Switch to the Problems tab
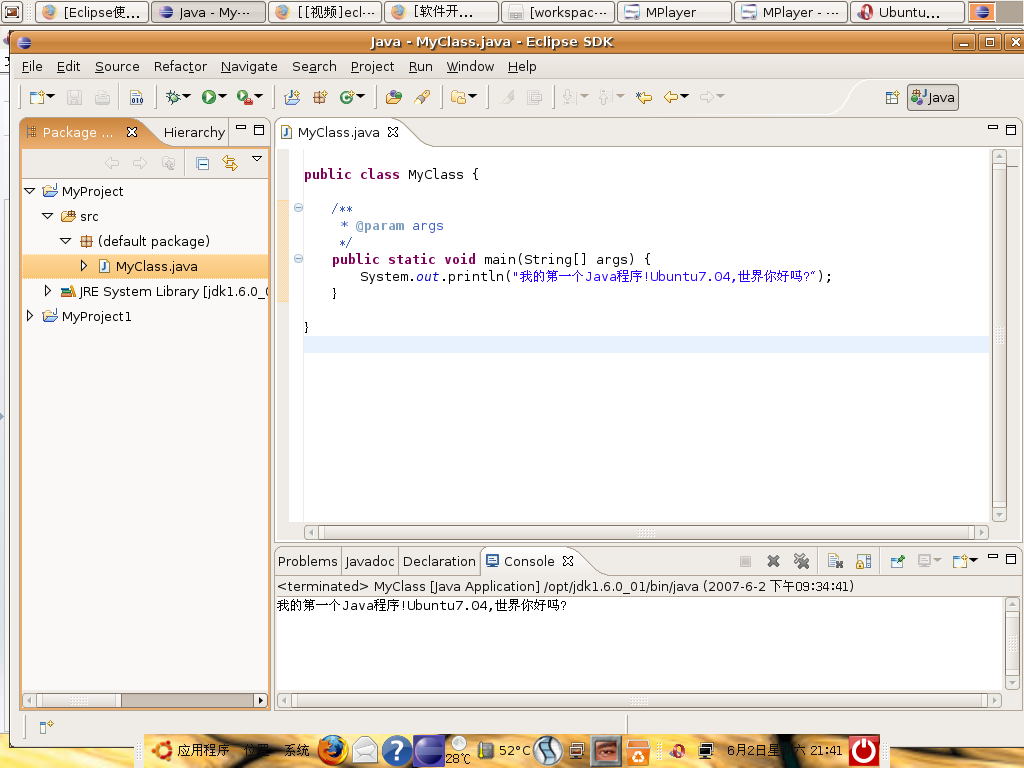Screen dimensions: 1024x768 coord(308,561)
